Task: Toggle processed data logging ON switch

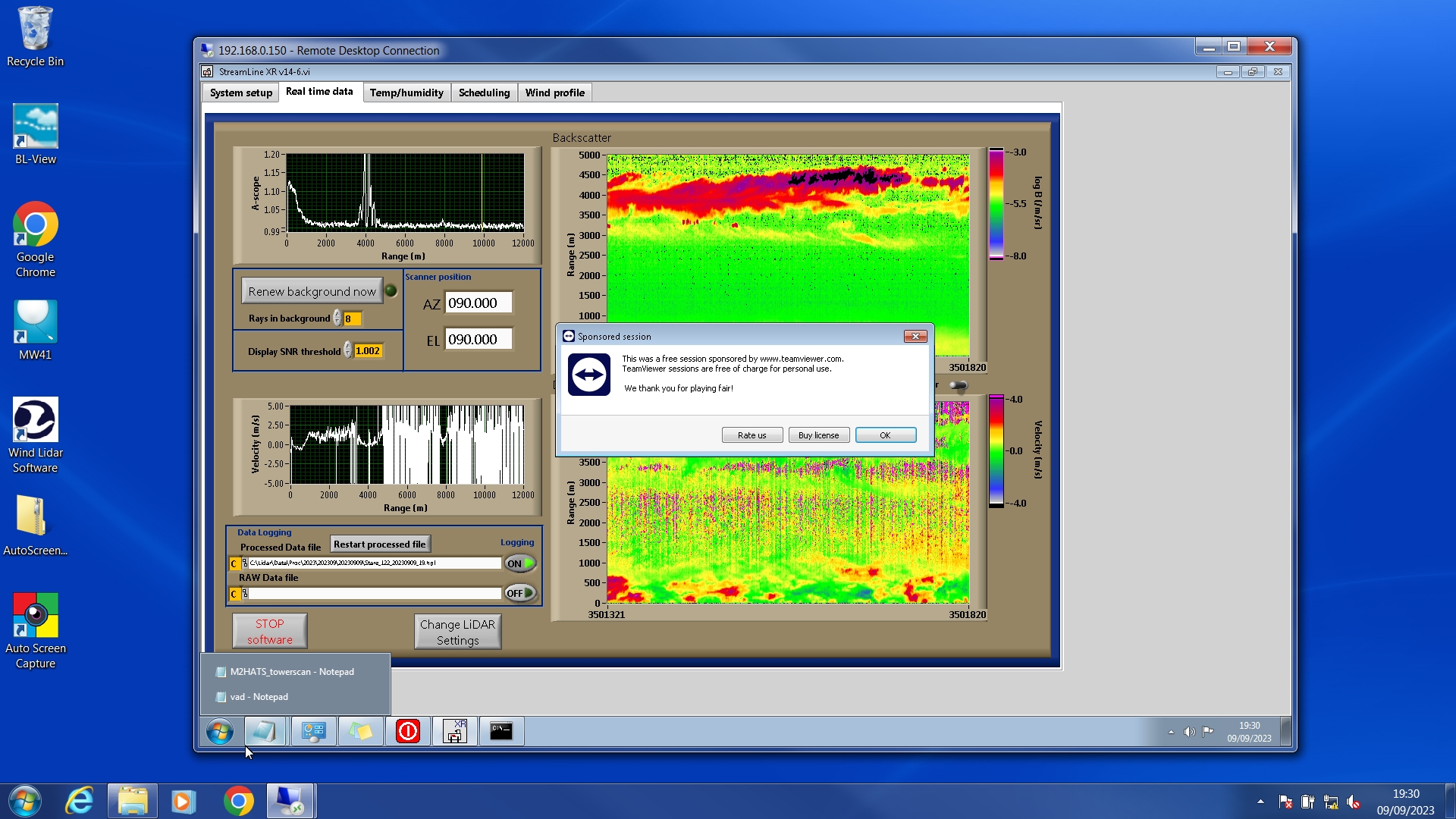Action: click(520, 563)
